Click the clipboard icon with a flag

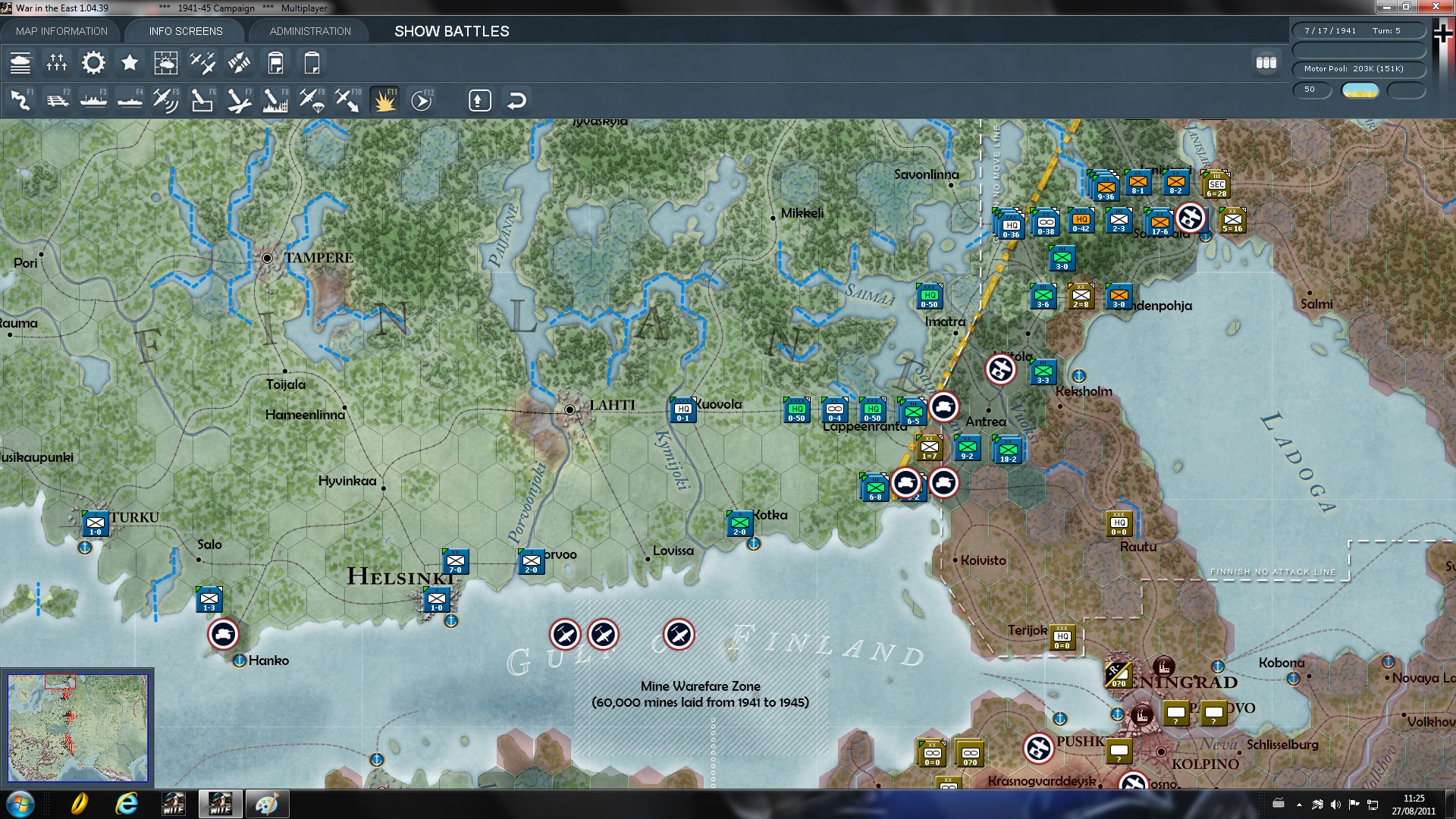[275, 63]
